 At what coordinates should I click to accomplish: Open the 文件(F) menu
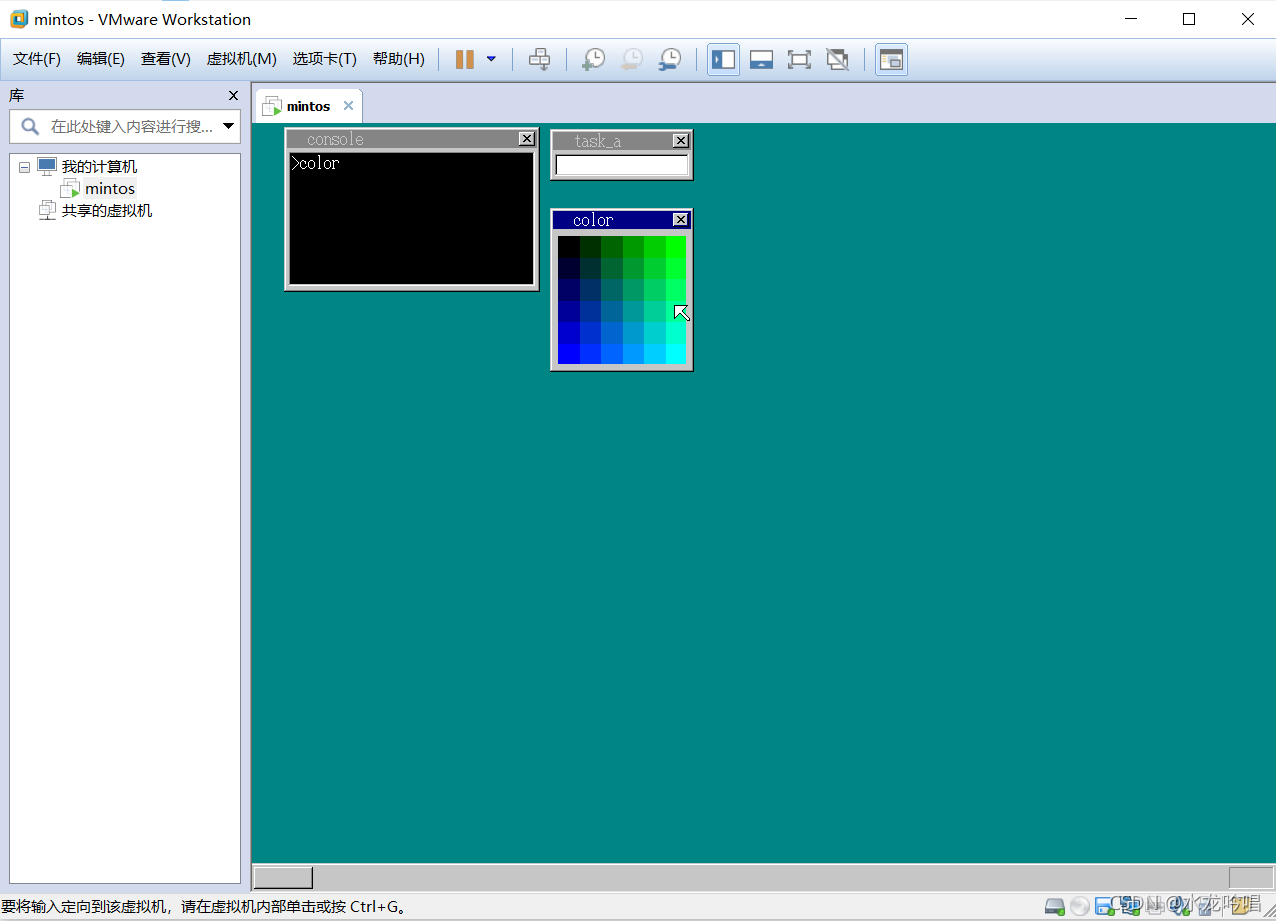pyautogui.click(x=37, y=59)
